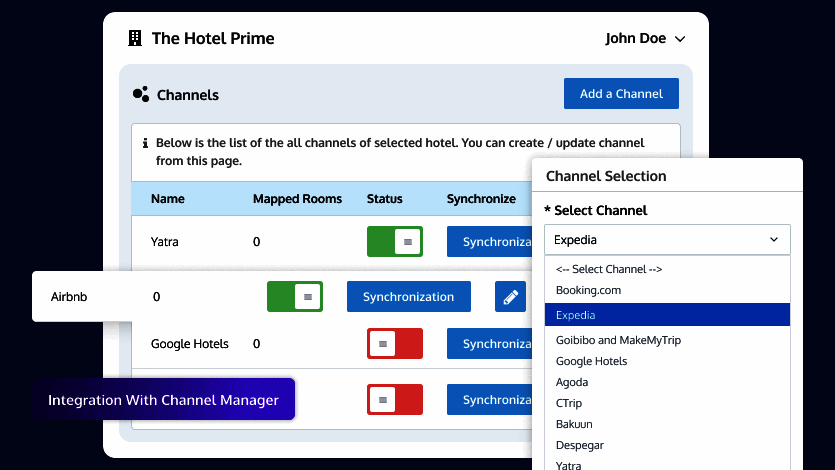Toggle the Google Hotels status switch
Viewport: 835px width, 470px height.
click(394, 344)
